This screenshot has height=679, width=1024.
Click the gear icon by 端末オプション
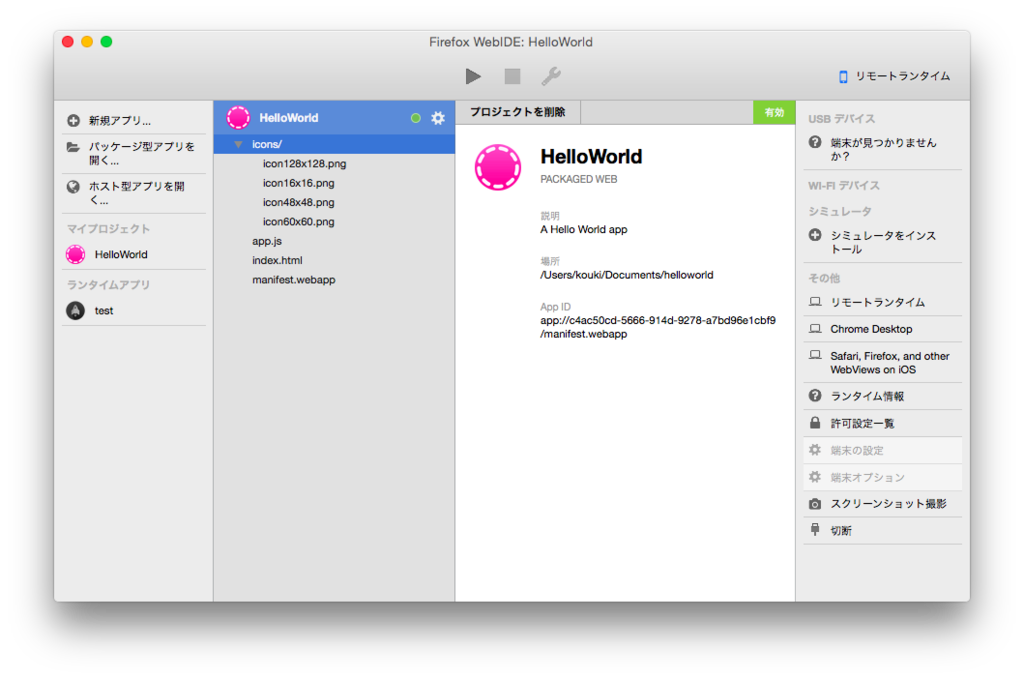tap(815, 477)
